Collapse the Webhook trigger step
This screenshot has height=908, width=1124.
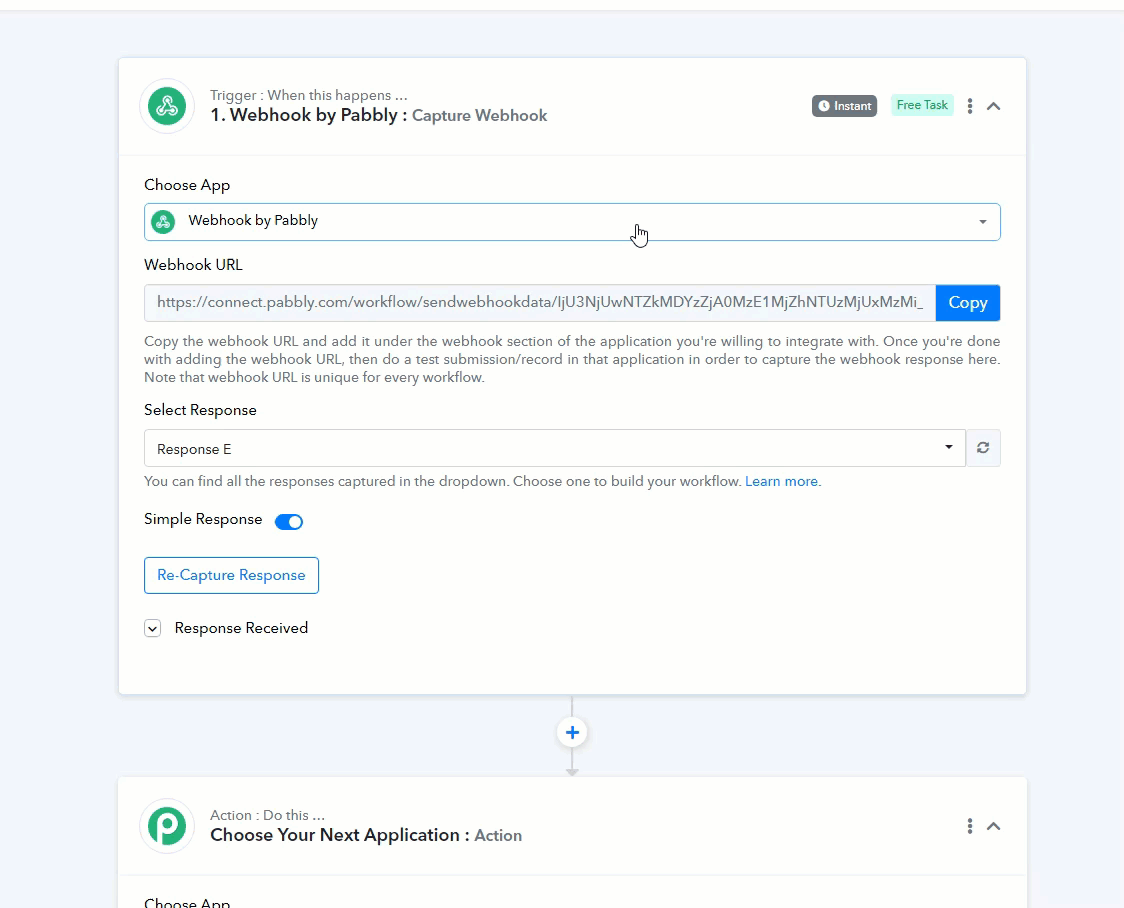pyautogui.click(x=993, y=106)
